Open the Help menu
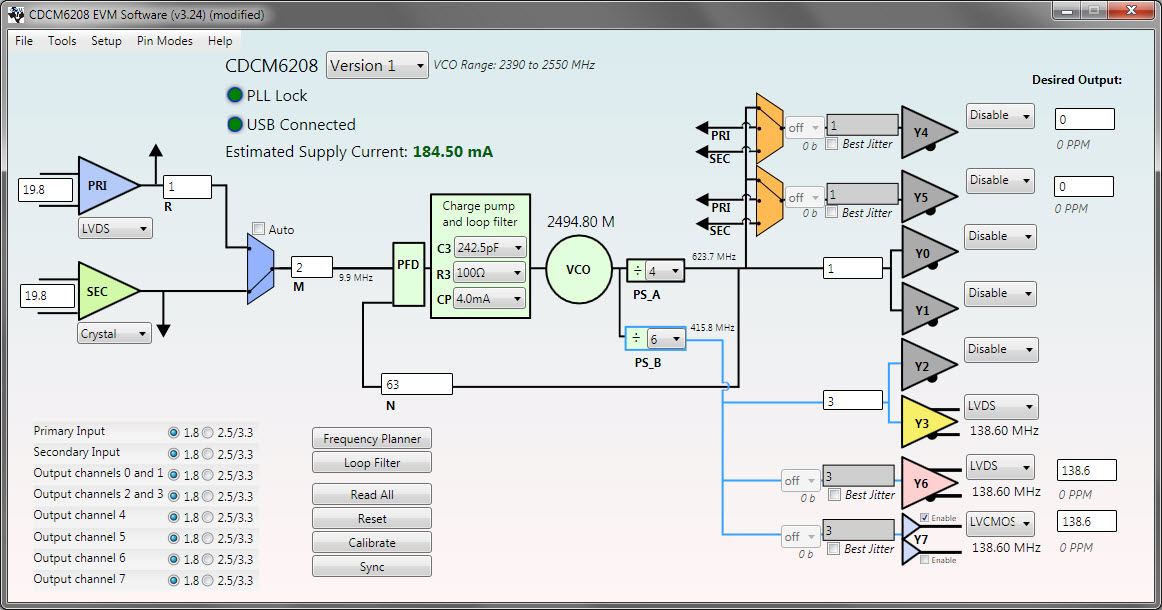The width and height of the screenshot is (1162, 610). click(x=220, y=41)
